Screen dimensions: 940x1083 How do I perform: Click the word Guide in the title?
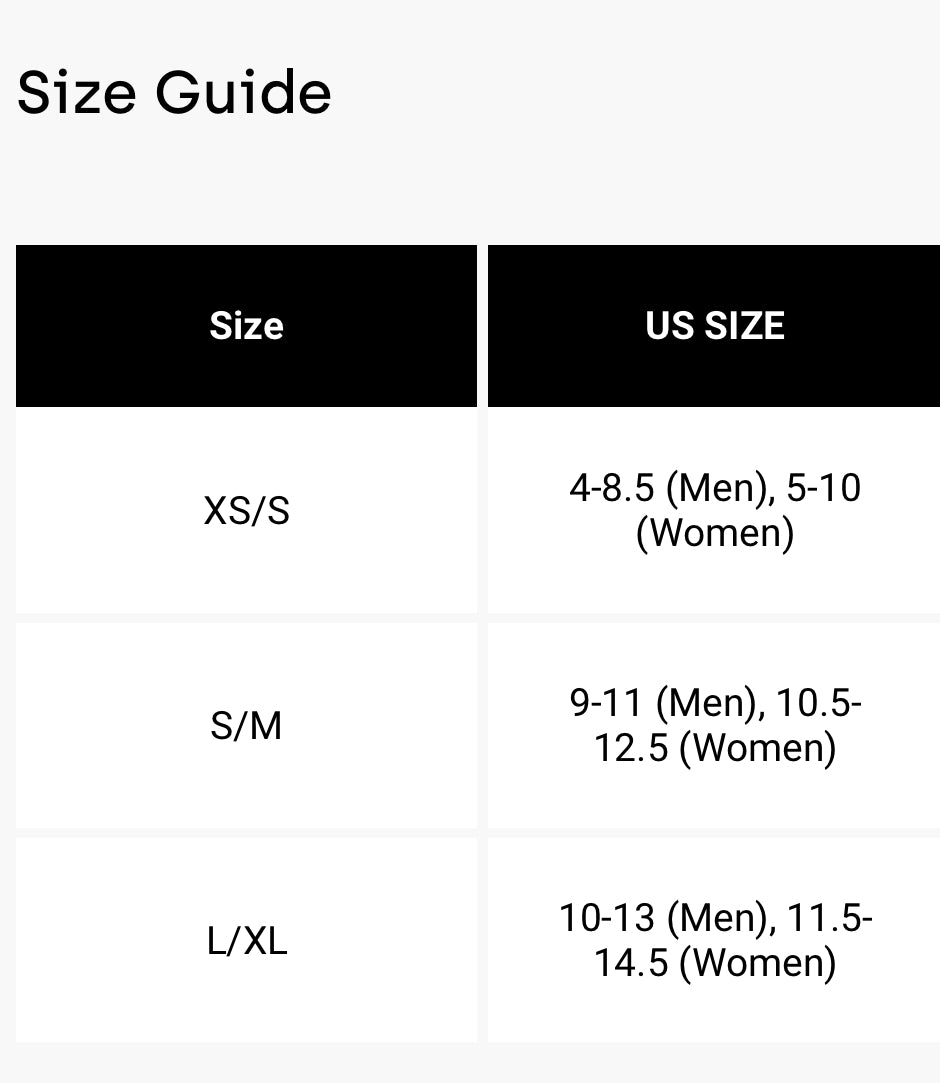[243, 93]
